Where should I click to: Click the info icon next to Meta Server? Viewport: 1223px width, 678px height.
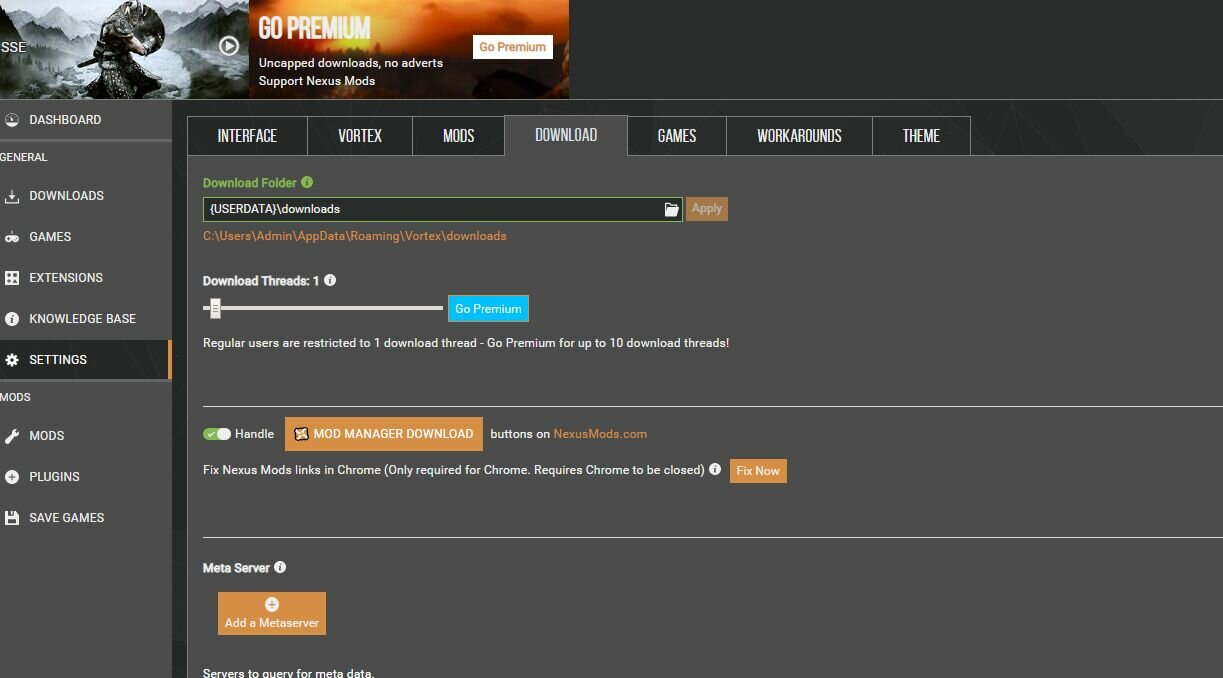point(280,567)
